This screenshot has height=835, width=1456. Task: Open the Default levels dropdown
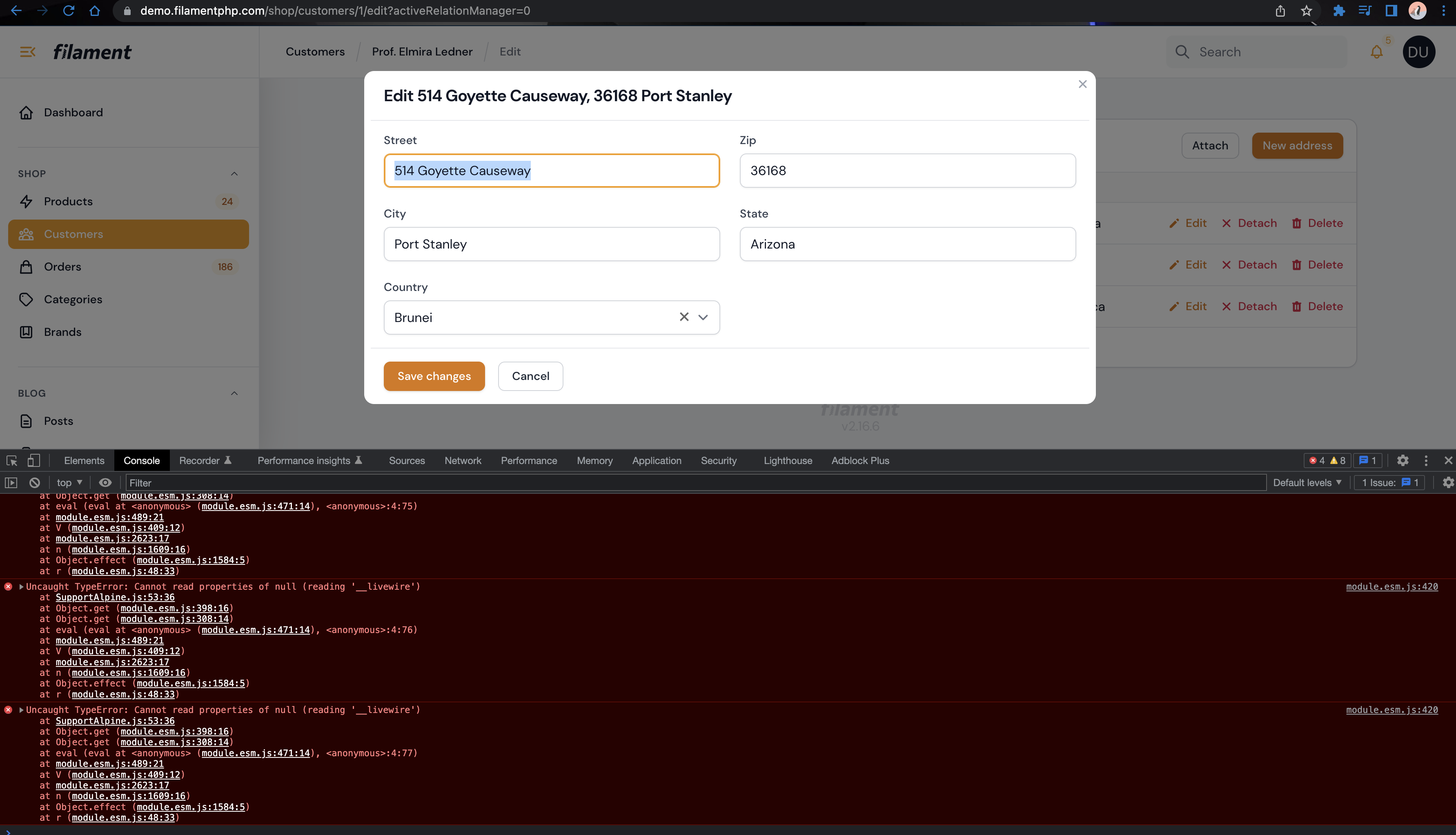coord(1307,482)
